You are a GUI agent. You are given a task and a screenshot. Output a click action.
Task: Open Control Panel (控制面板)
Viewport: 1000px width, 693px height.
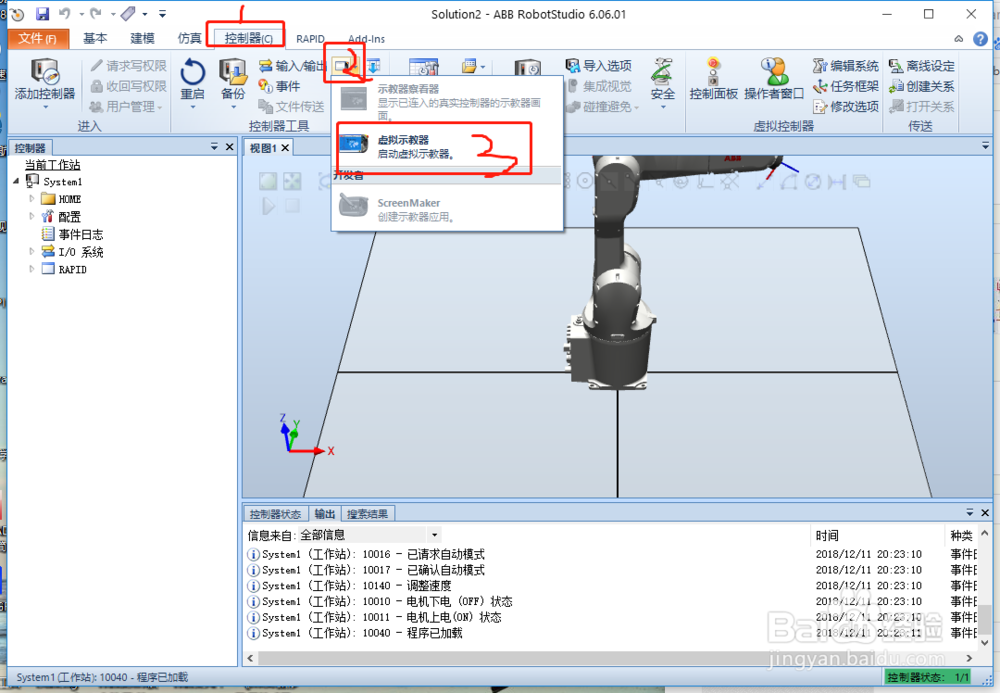[x=713, y=80]
